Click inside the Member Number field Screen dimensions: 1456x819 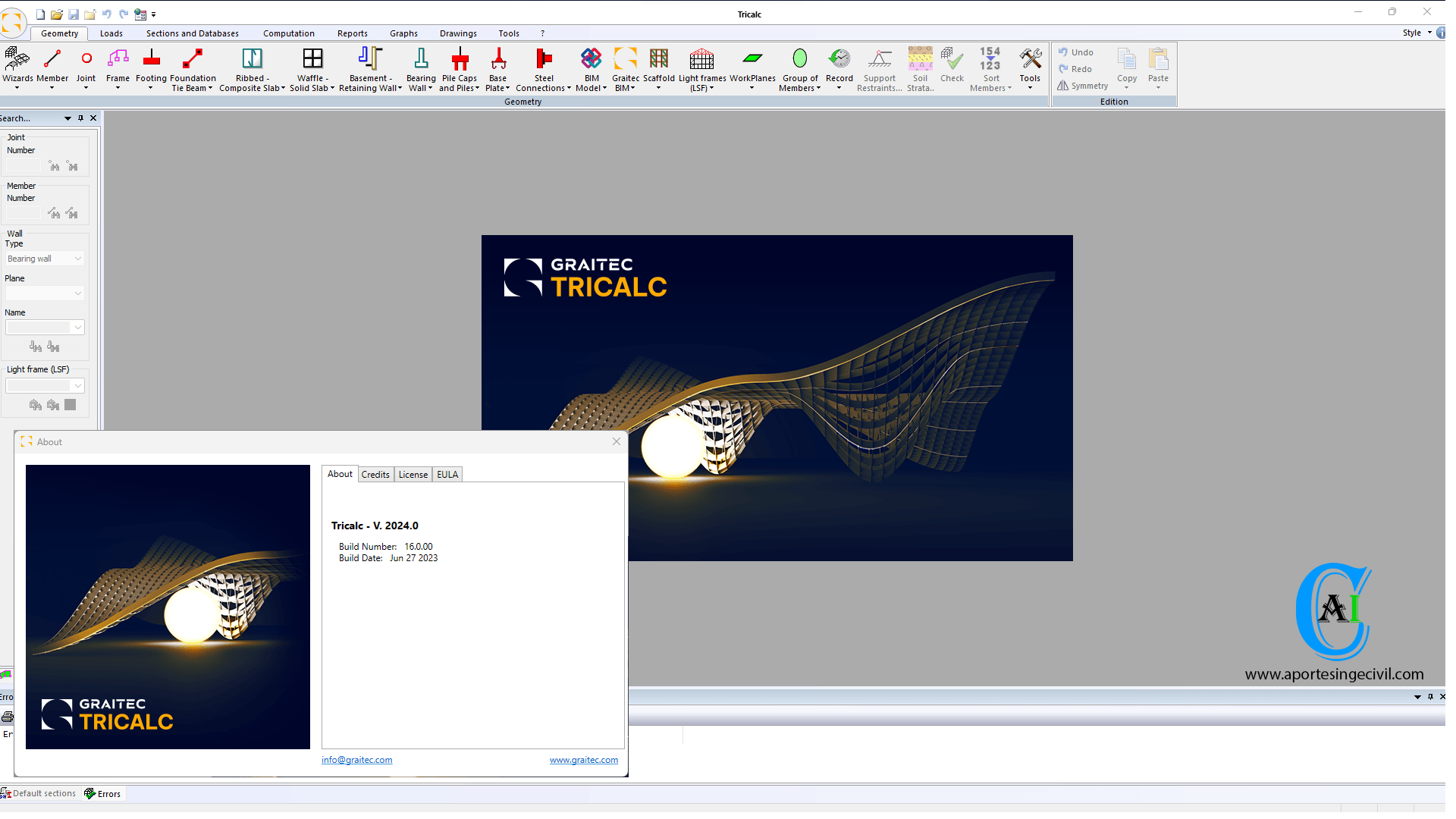click(x=23, y=213)
